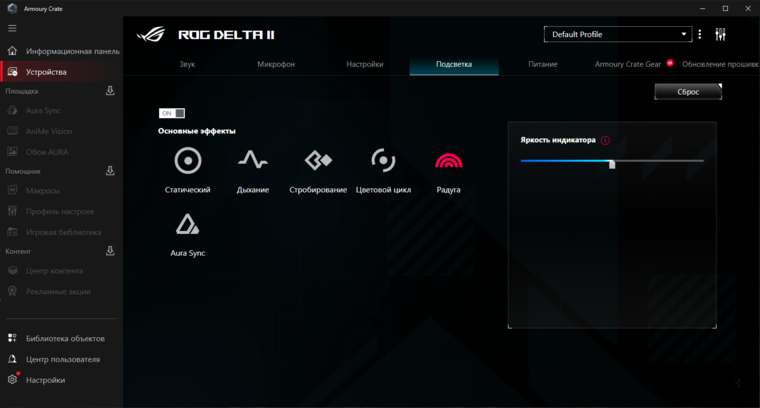Expand the Default Profile dropdown
Screen dimensions: 760x408
(618, 34)
